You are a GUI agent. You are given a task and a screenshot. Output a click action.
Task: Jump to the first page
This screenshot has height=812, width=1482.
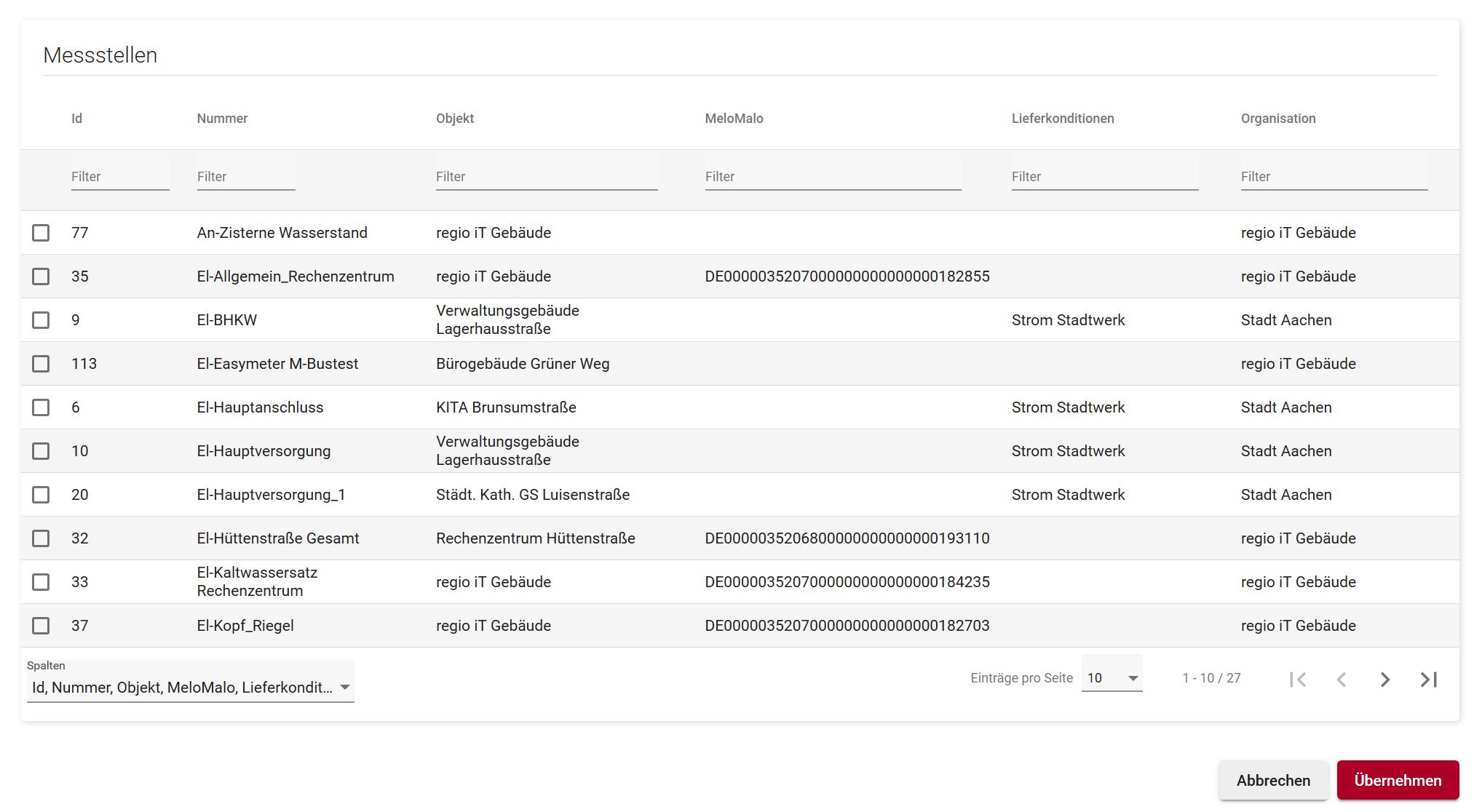[x=1297, y=678]
